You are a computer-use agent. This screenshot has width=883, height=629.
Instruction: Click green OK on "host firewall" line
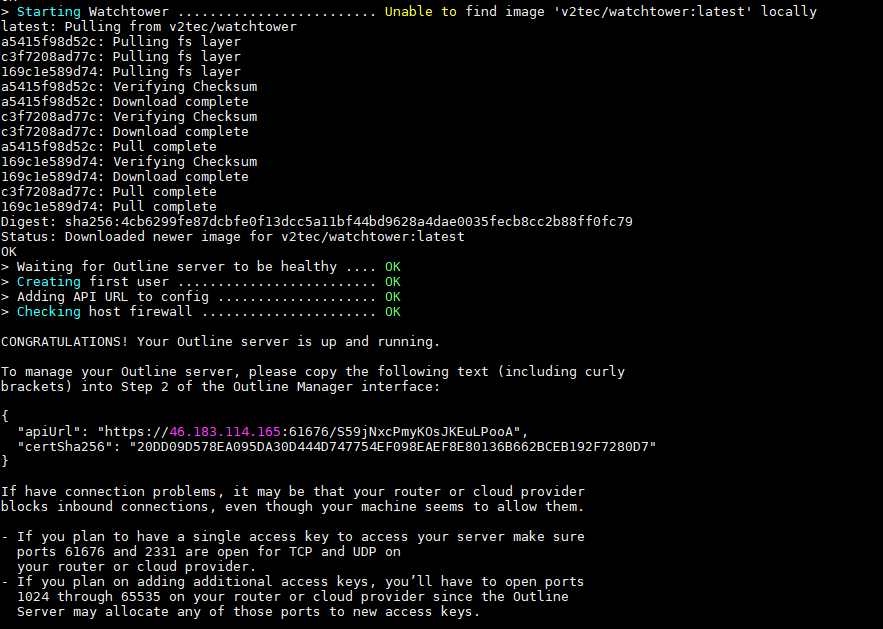click(x=393, y=312)
